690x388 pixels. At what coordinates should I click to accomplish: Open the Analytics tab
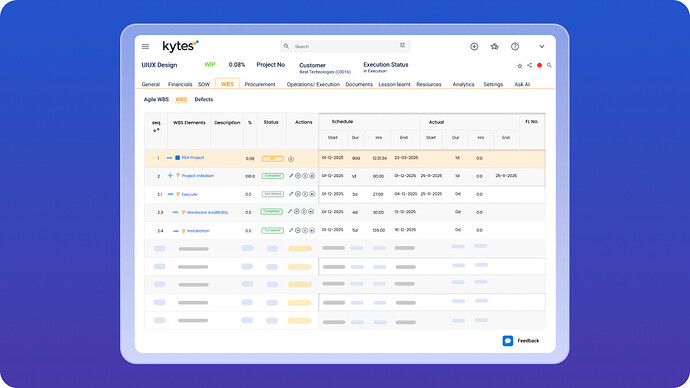click(463, 84)
